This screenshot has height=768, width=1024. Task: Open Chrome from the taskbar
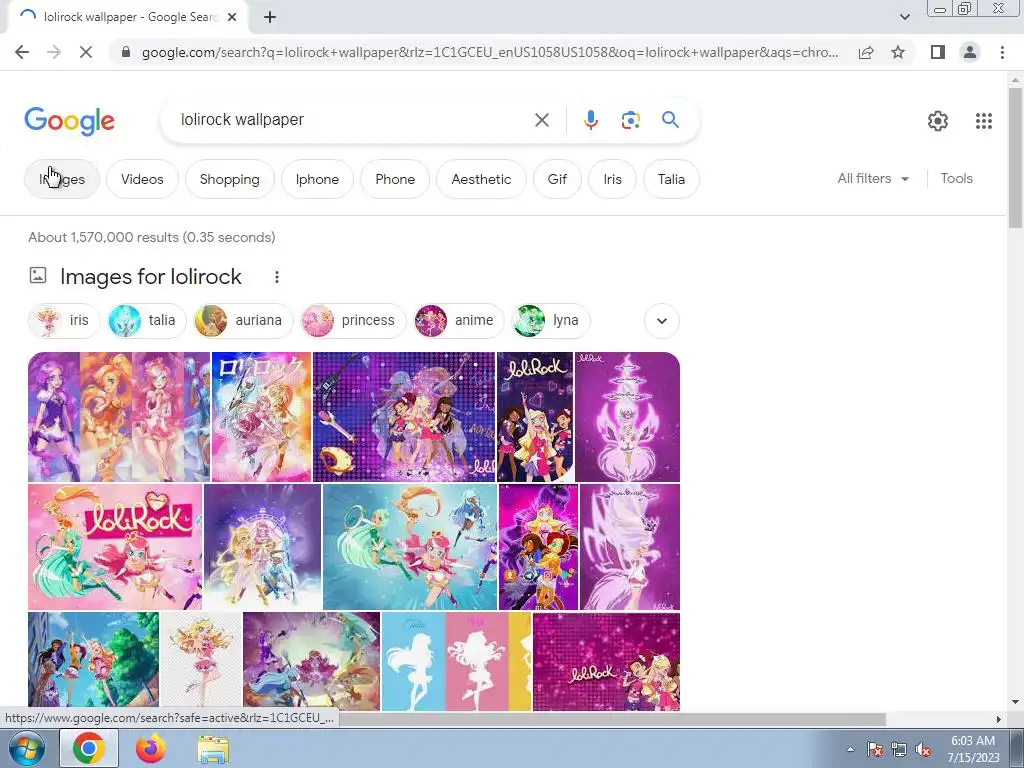89,748
